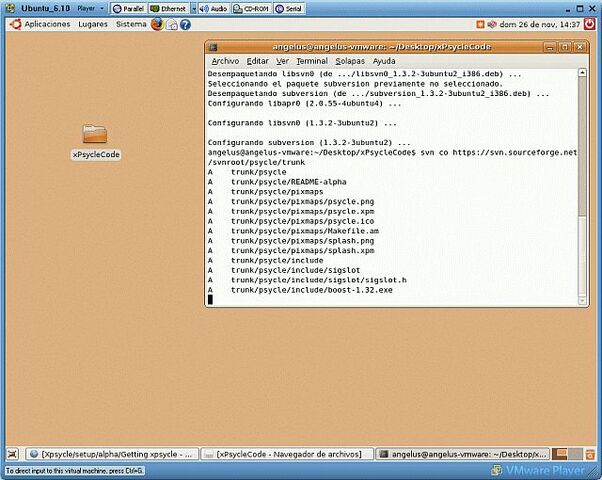This screenshot has height=480, width=602.
Task: Open the Sistema menu in the top panel
Action: [131, 24]
